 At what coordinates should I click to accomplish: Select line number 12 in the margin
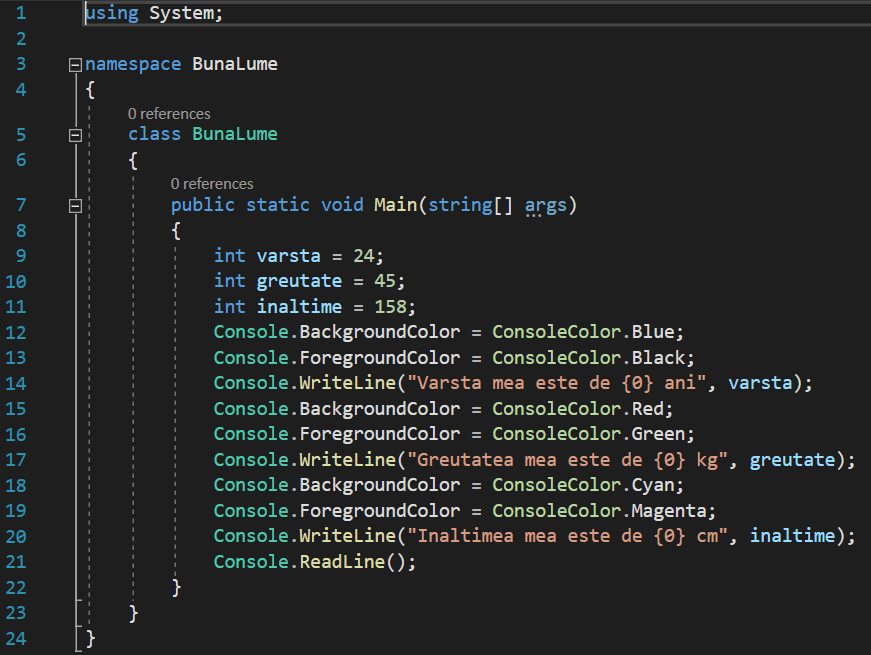pyautogui.click(x=16, y=332)
